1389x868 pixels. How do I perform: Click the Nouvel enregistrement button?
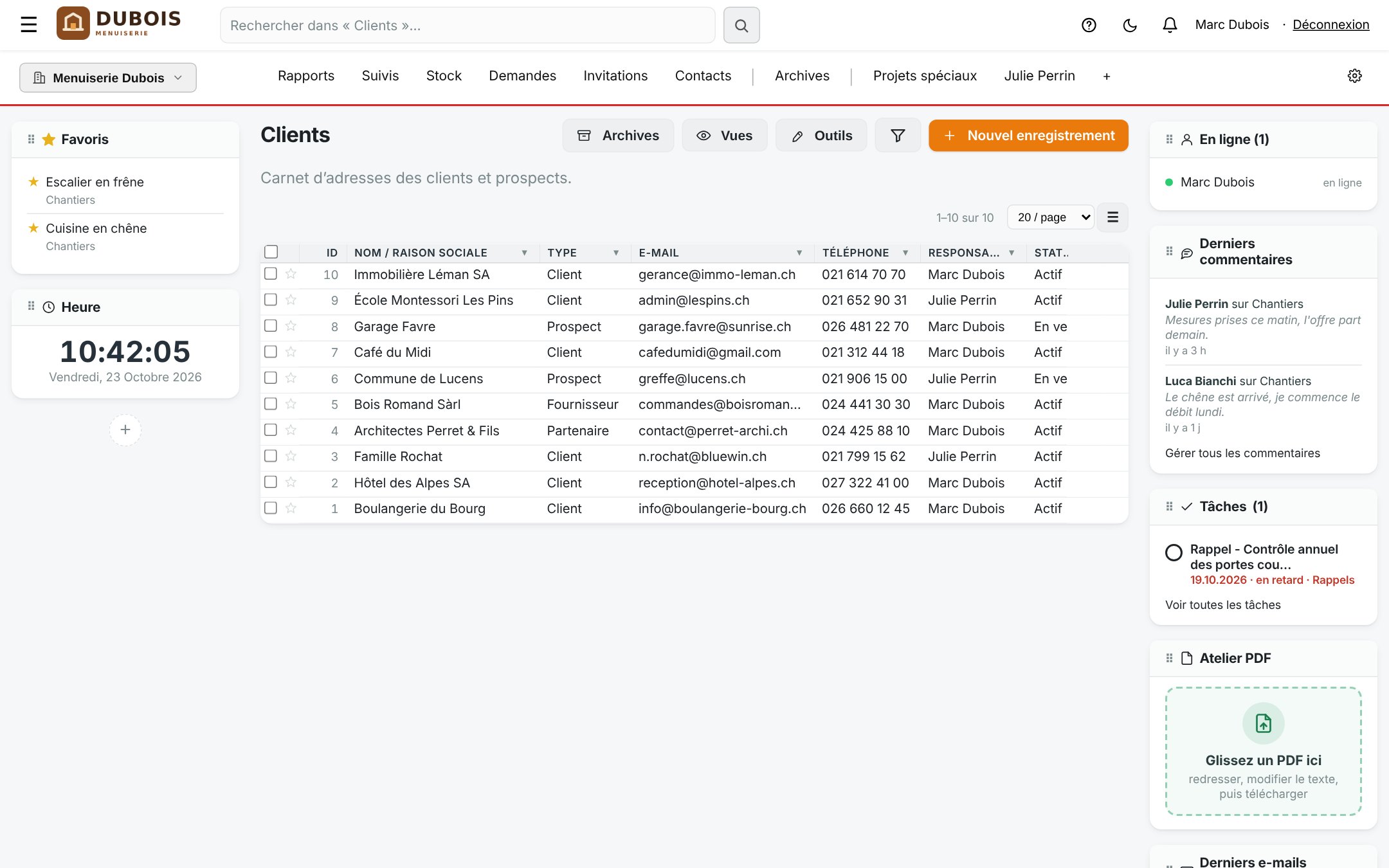pos(1028,136)
